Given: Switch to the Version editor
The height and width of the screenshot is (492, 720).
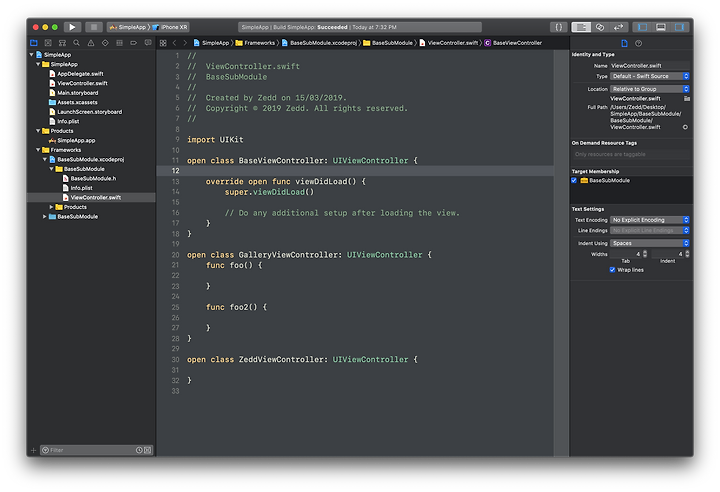Looking at the screenshot, I should pos(619,27).
